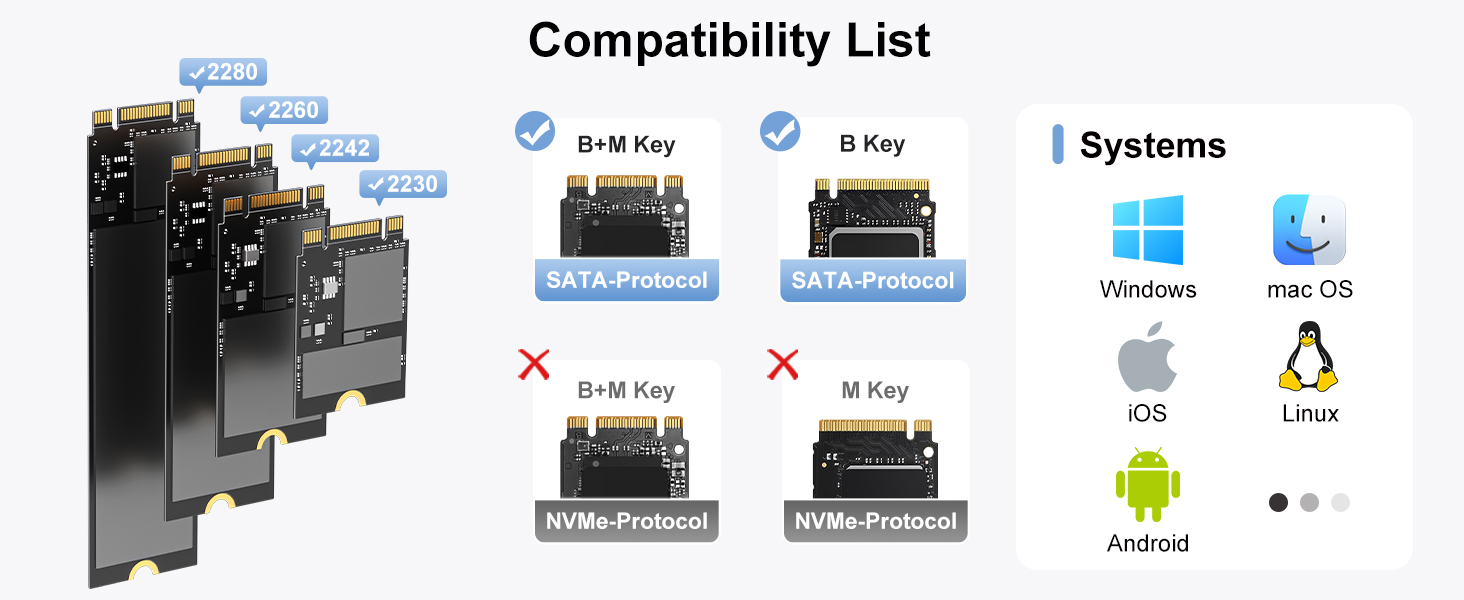Click the lightest pagination dot
The height and width of the screenshot is (600, 1464).
point(1340,502)
